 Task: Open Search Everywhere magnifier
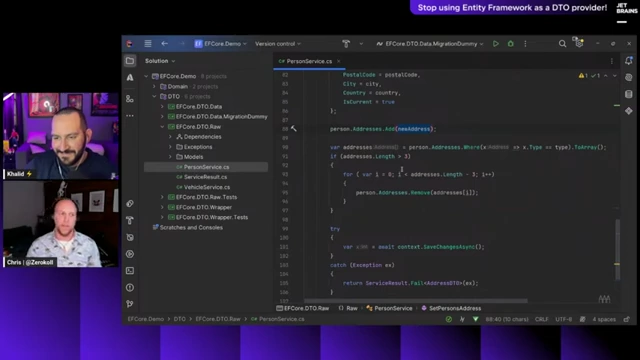(562, 44)
